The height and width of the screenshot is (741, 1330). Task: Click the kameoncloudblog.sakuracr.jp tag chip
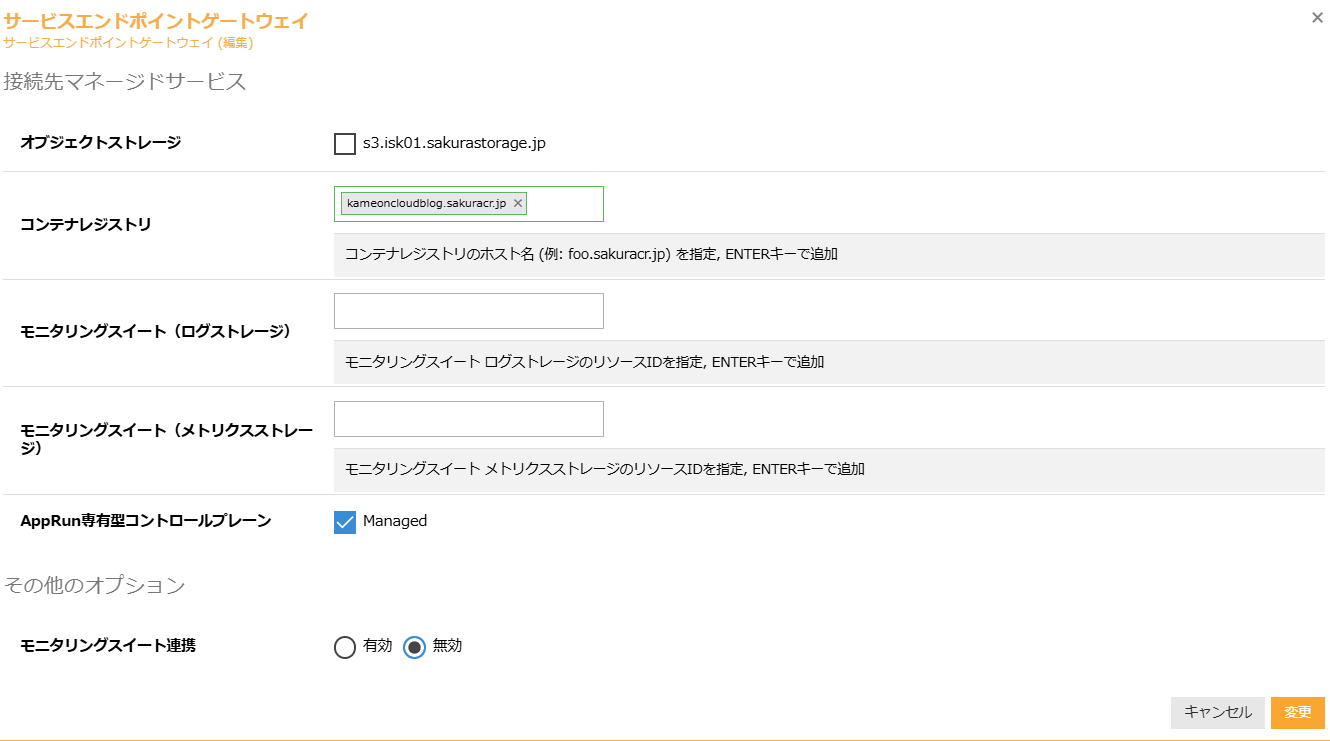(x=426, y=203)
